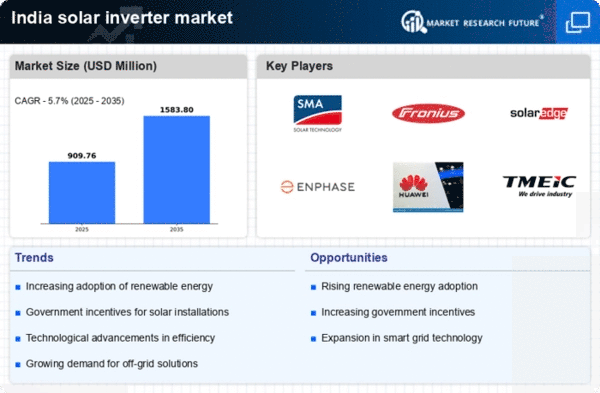Click the Opportunities heading
Screen dimensions: 600x393
point(349,258)
